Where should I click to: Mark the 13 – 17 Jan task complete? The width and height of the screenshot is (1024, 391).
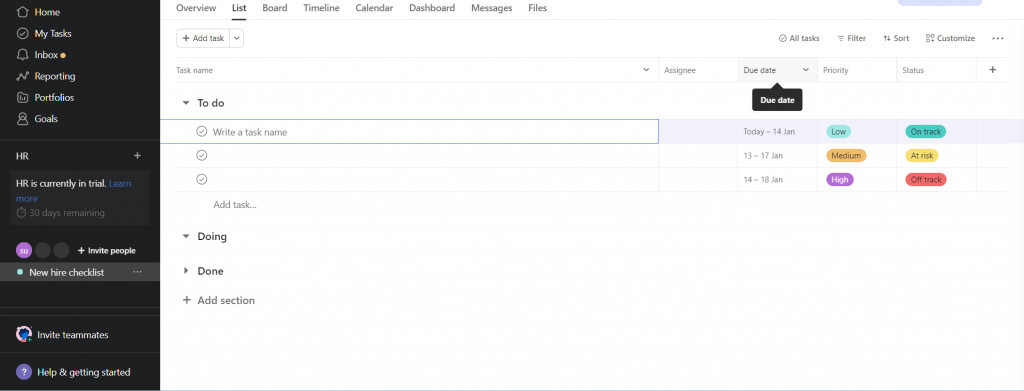click(202, 155)
